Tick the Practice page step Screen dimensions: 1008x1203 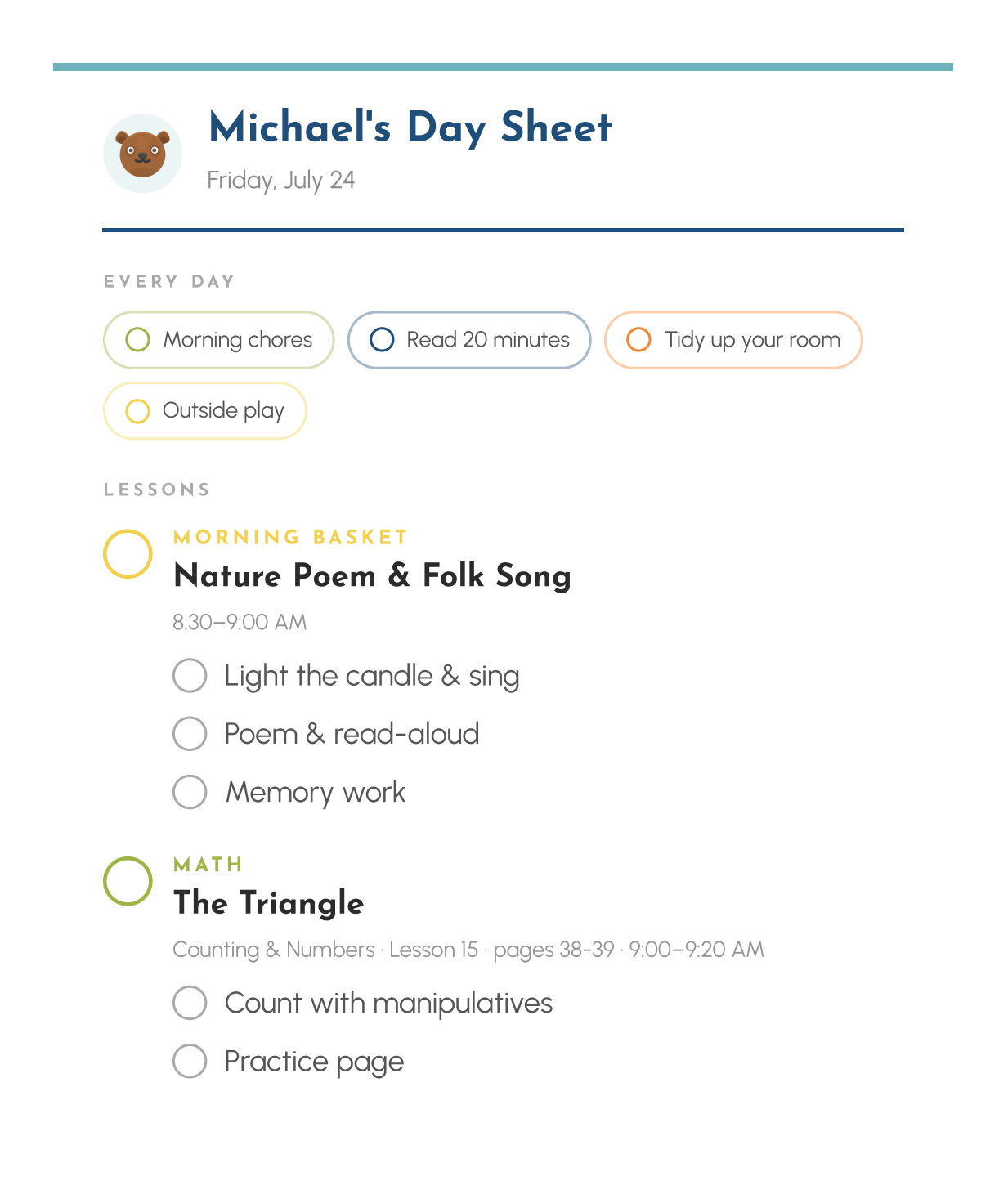(x=190, y=1061)
